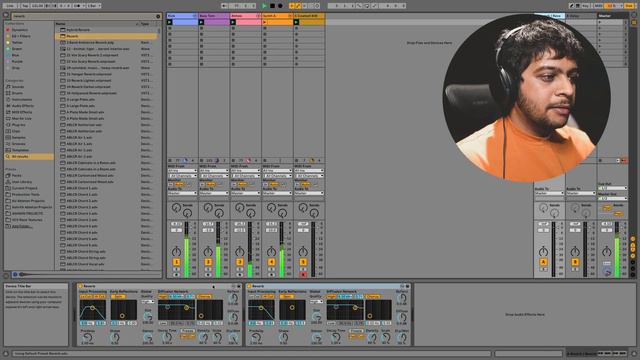
Task: Select the Master track header
Action: point(612,16)
